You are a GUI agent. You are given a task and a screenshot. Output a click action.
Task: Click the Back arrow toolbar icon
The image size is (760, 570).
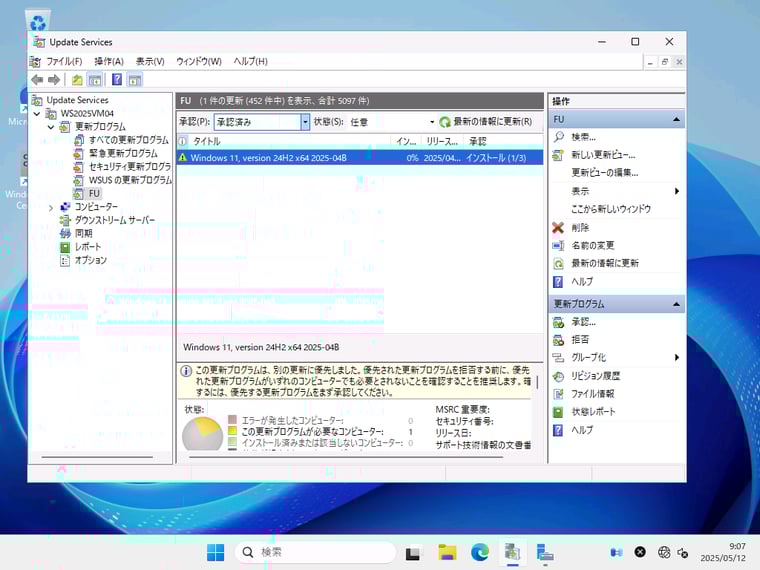coord(37,79)
